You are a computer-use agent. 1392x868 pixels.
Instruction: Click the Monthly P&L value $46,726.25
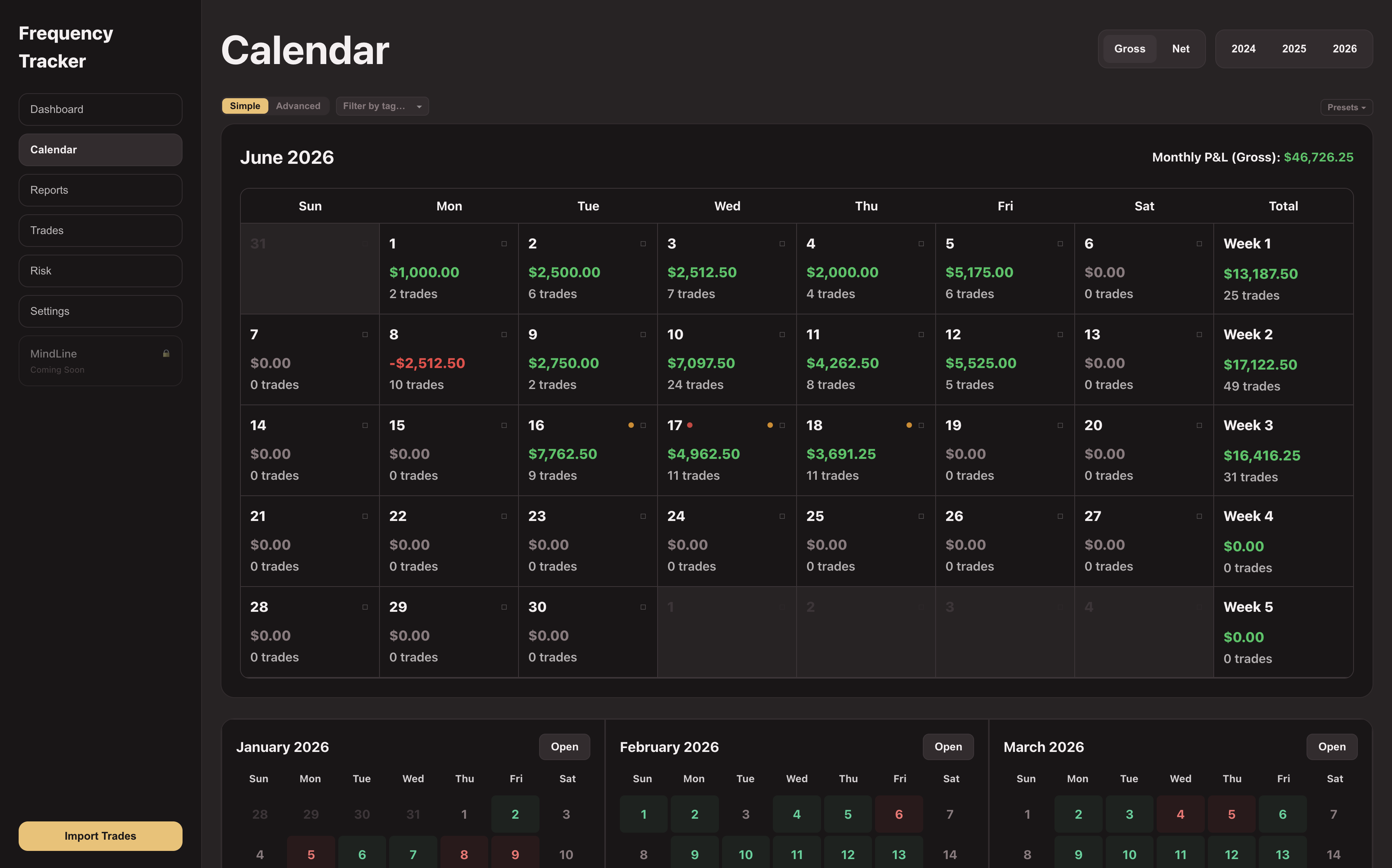[1319, 157]
